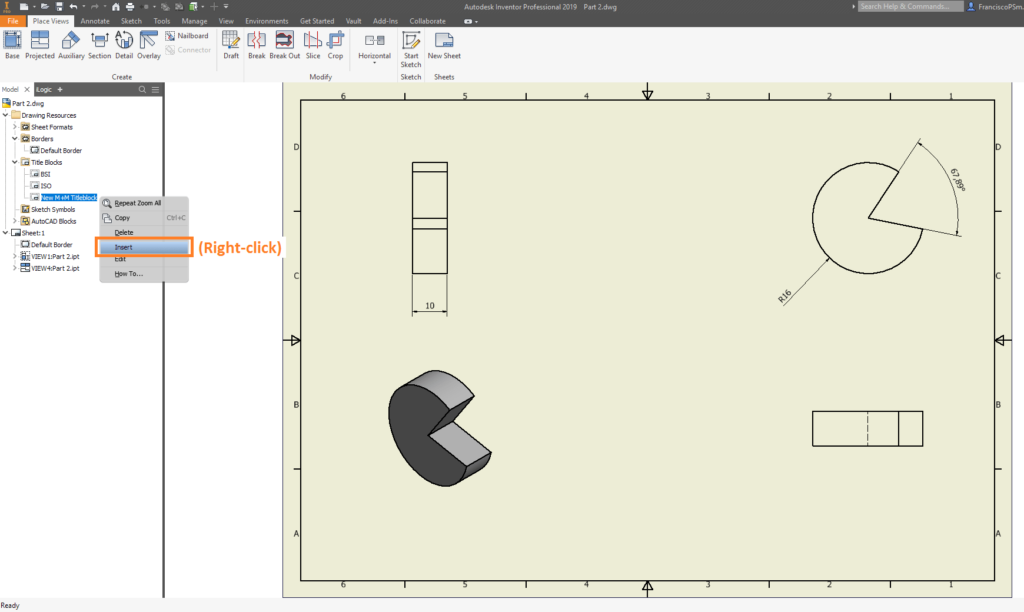
Task: Open the Collaborate ribbon tab
Action: point(427,21)
